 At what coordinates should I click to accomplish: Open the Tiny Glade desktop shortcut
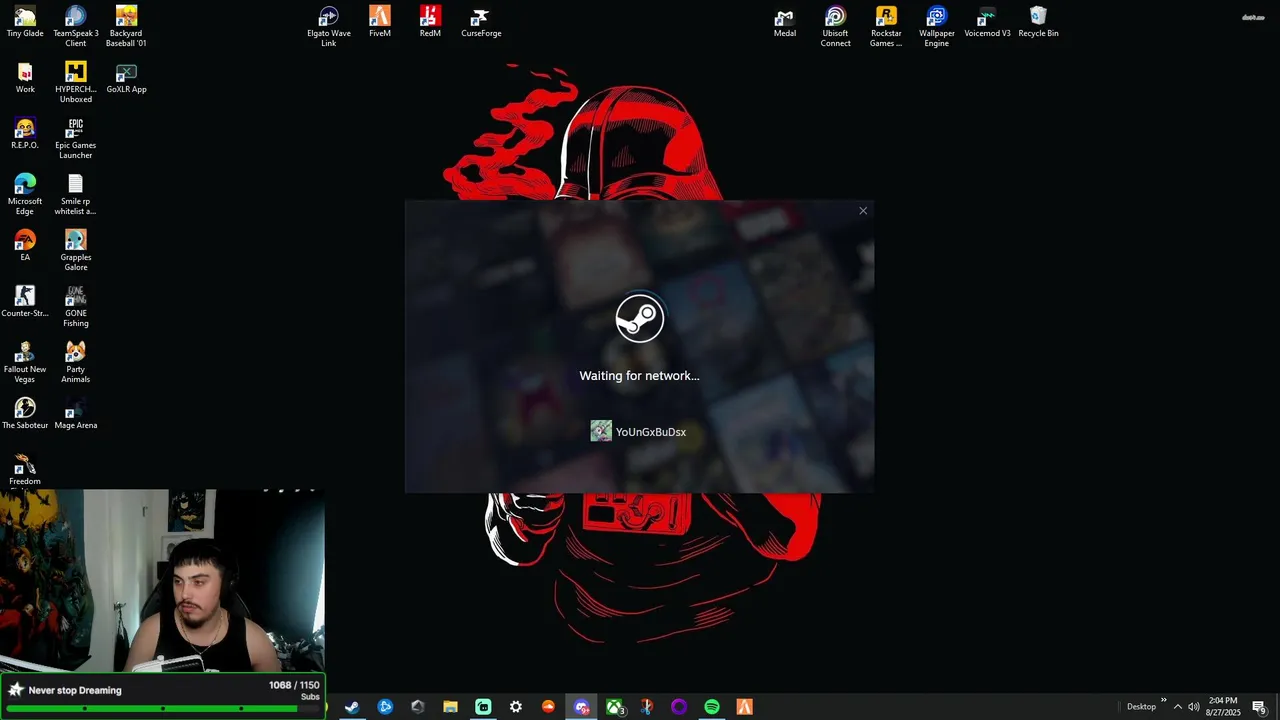click(25, 22)
